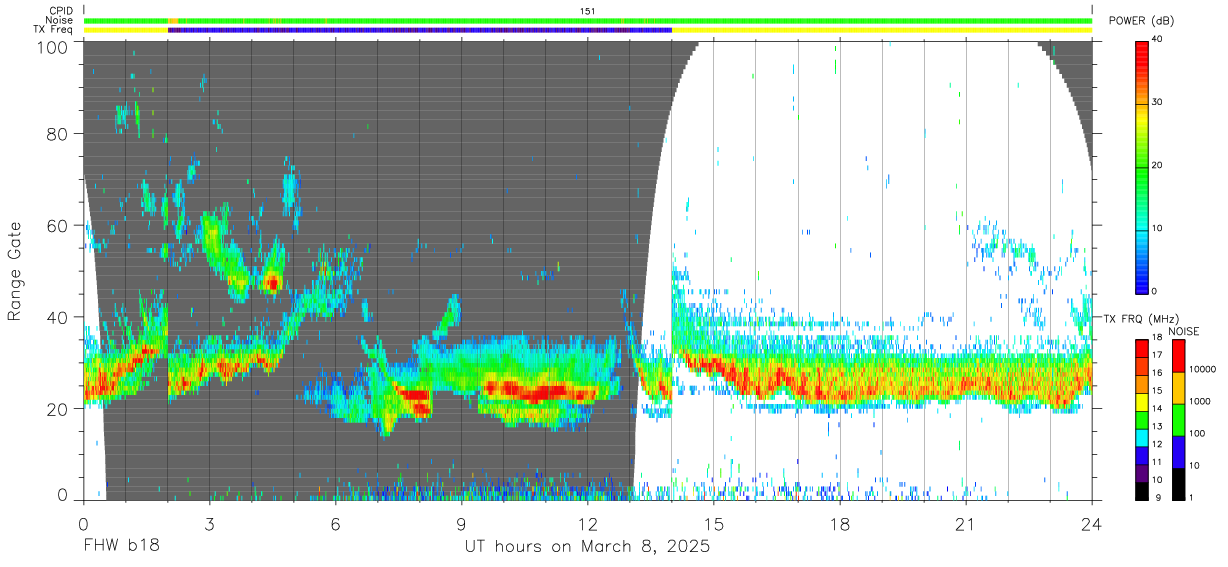Click the 30 tick on the POWER scale
Image resolution: width=1228 pixels, height=567 pixels.
1159,103
